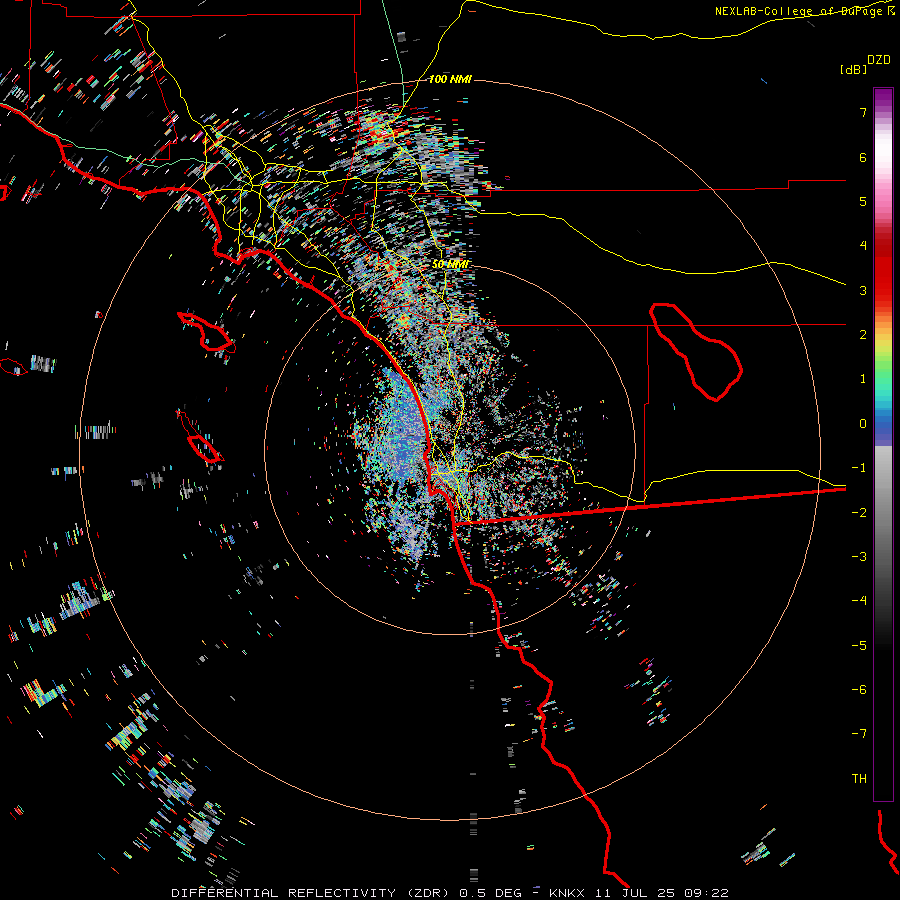Image resolution: width=900 pixels, height=900 pixels.
Task: Select the -6 tick on color scale
Action: click(859, 690)
